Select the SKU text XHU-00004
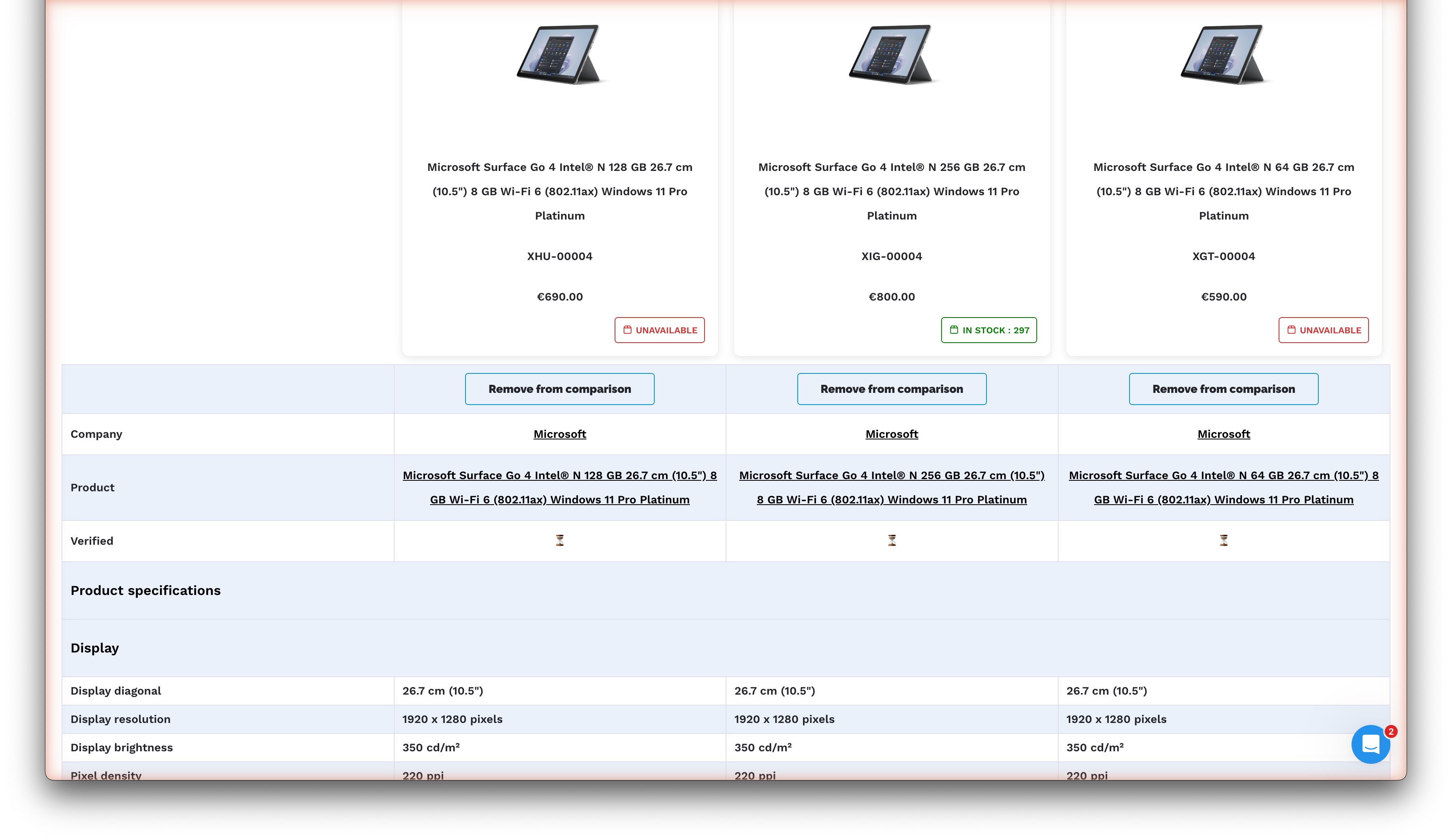1452x840 pixels. [x=559, y=256]
